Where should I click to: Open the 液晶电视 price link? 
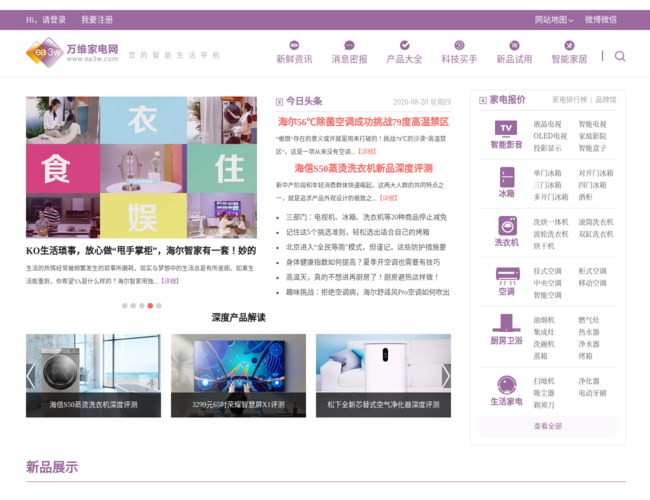coord(547,124)
